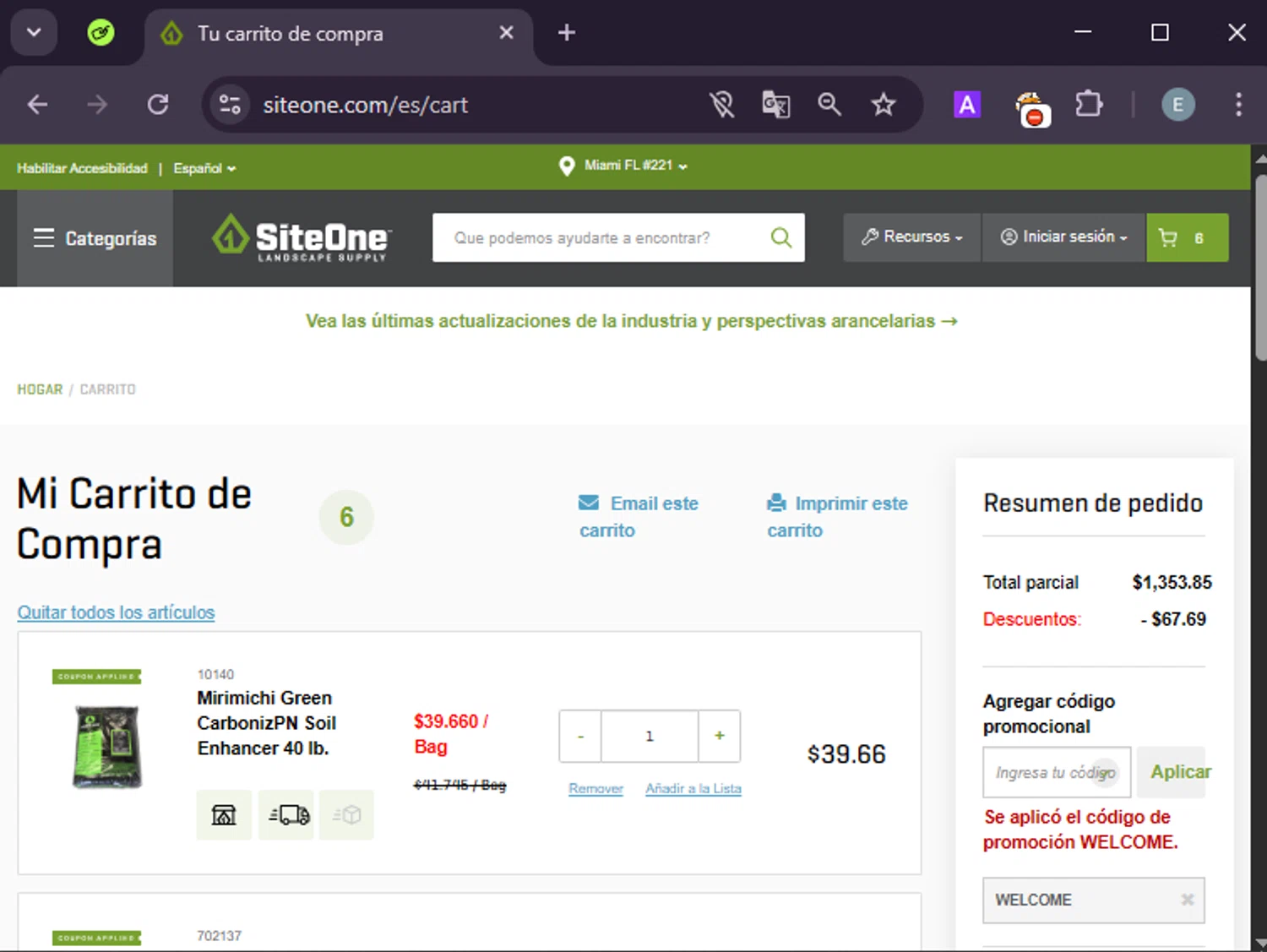Image resolution: width=1267 pixels, height=952 pixels.
Task: Click the promo code input field
Action: click(1057, 772)
